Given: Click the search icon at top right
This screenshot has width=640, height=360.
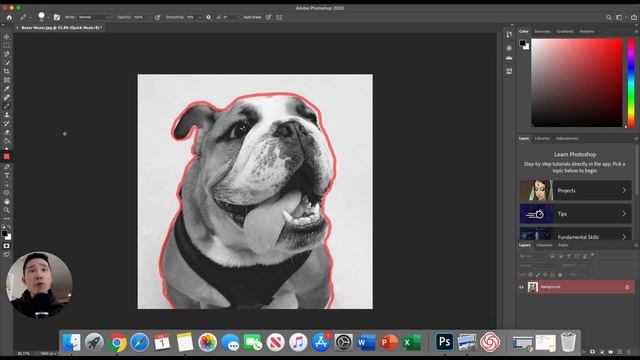Looking at the screenshot, I should tap(609, 17).
